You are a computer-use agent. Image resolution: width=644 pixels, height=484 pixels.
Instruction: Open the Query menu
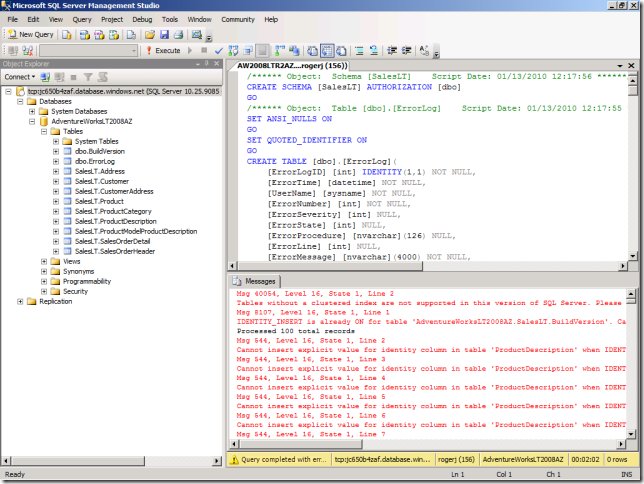(x=82, y=19)
